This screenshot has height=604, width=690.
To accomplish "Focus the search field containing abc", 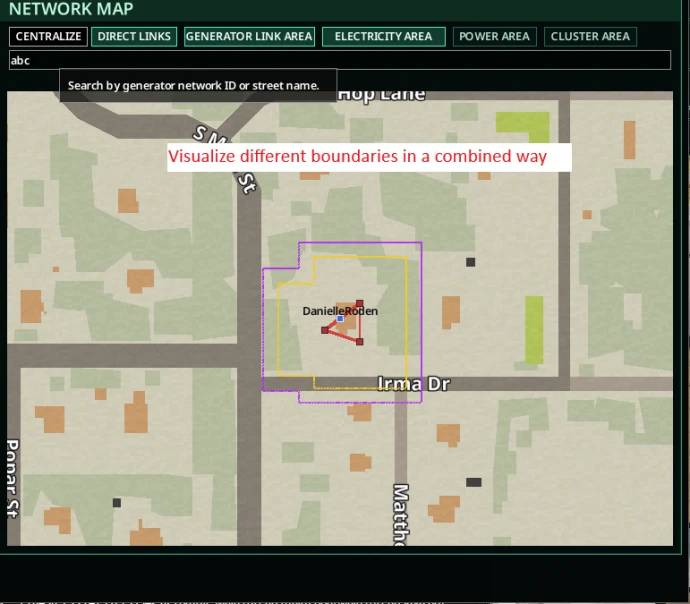I will 338,61.
